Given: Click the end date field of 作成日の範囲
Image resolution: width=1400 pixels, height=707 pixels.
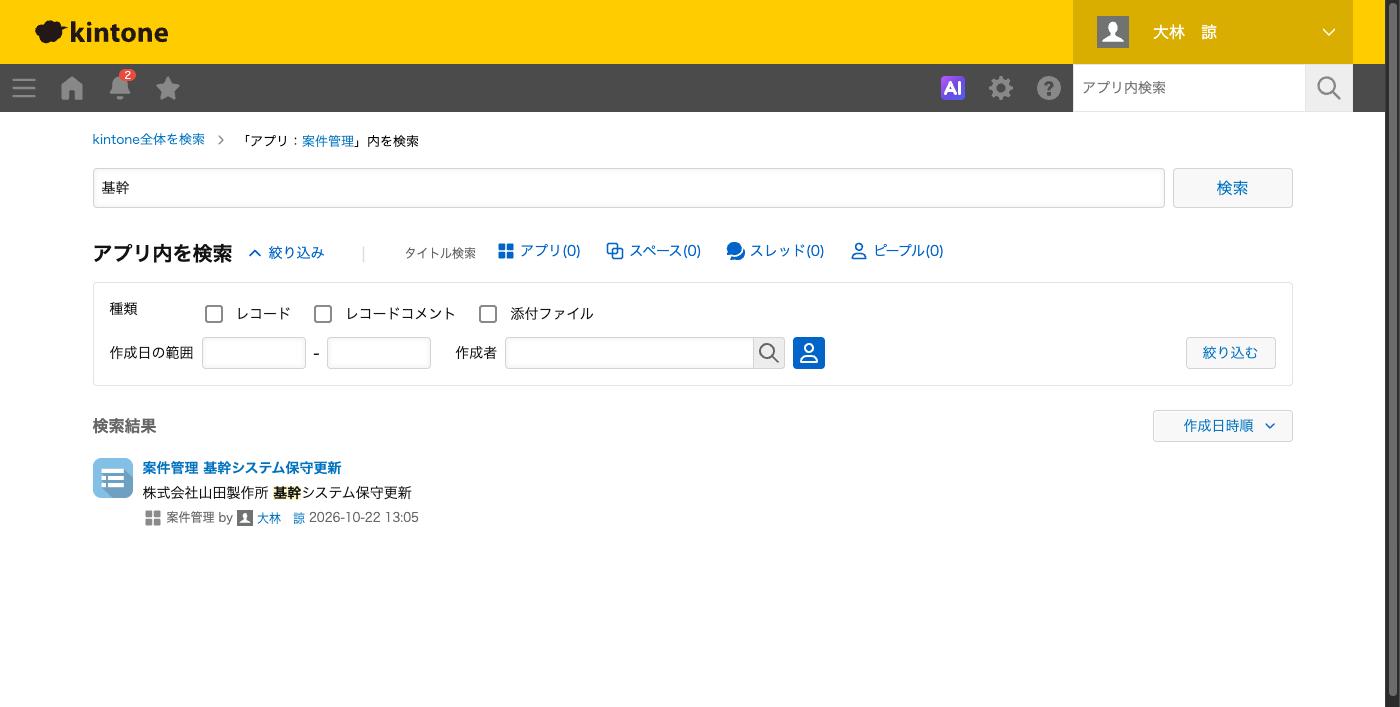Looking at the screenshot, I should click(379, 353).
